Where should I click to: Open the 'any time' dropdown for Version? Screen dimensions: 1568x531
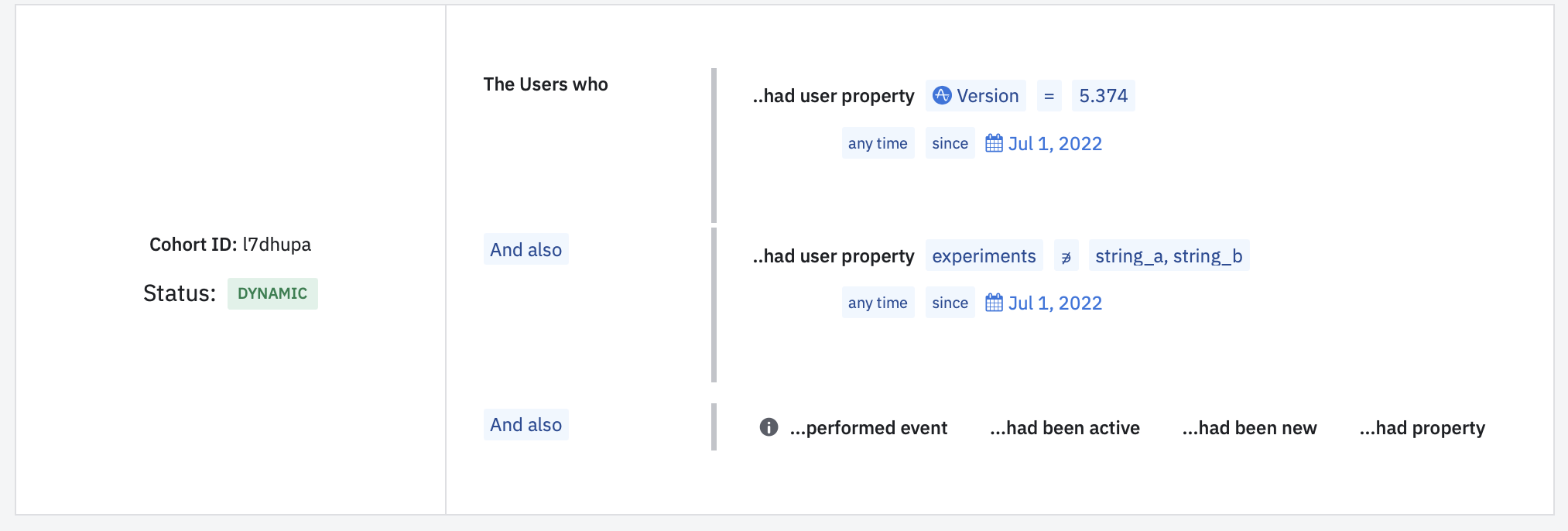point(878,143)
